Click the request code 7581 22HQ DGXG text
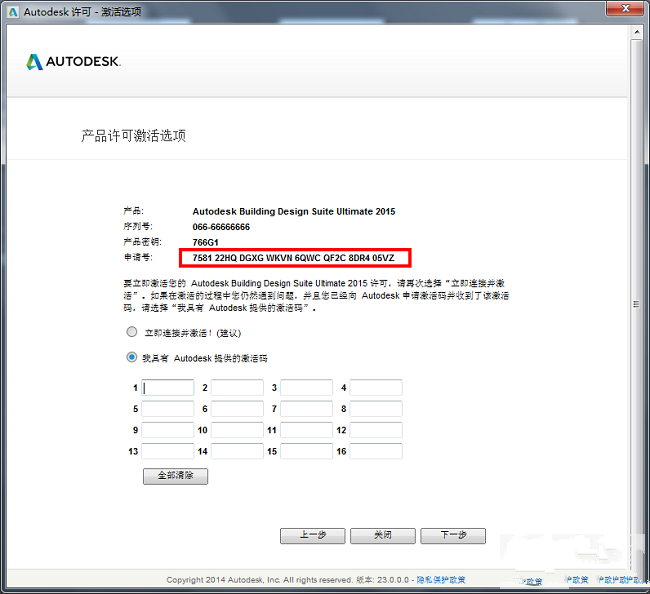This screenshot has height=594, width=650. (x=293, y=258)
